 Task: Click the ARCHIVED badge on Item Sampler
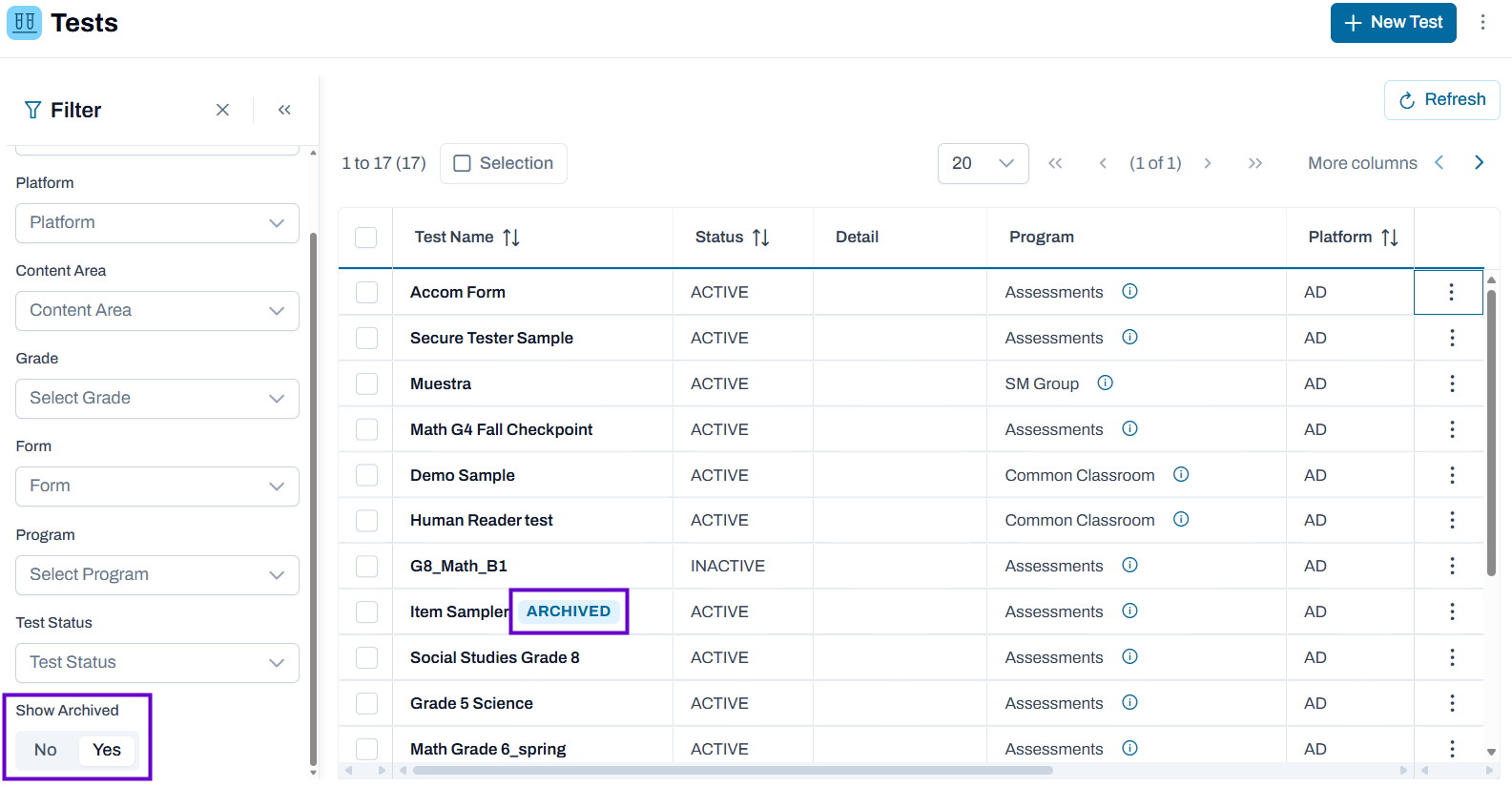pos(569,611)
